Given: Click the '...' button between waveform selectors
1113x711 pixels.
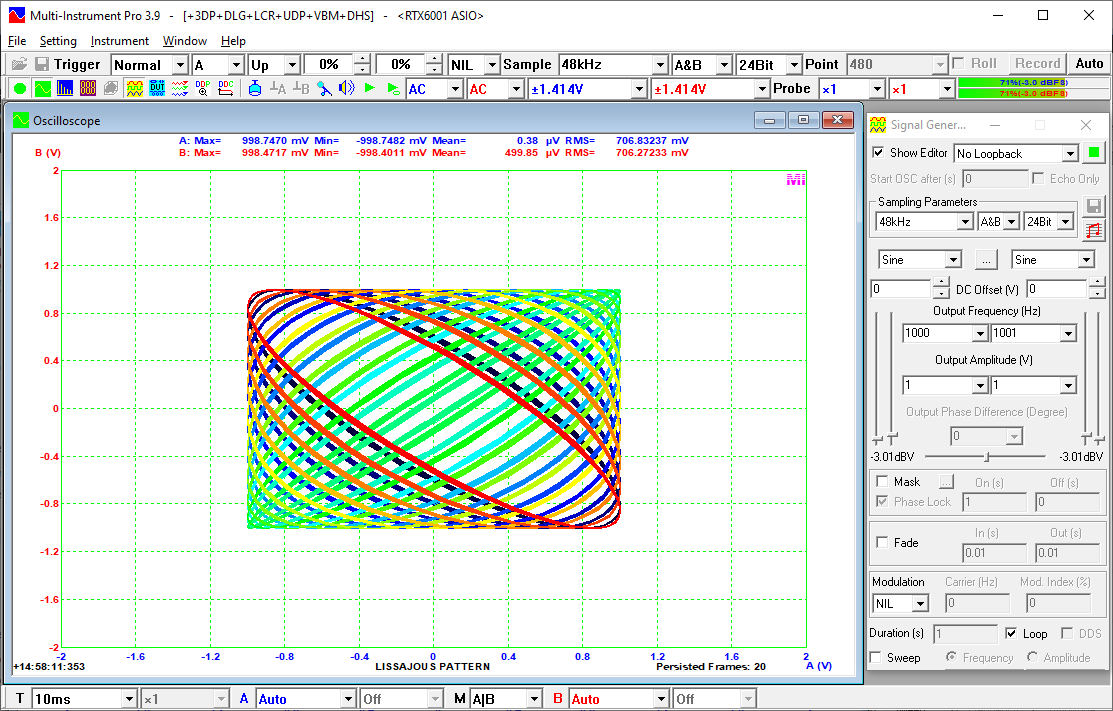Looking at the screenshot, I should pos(987,260).
